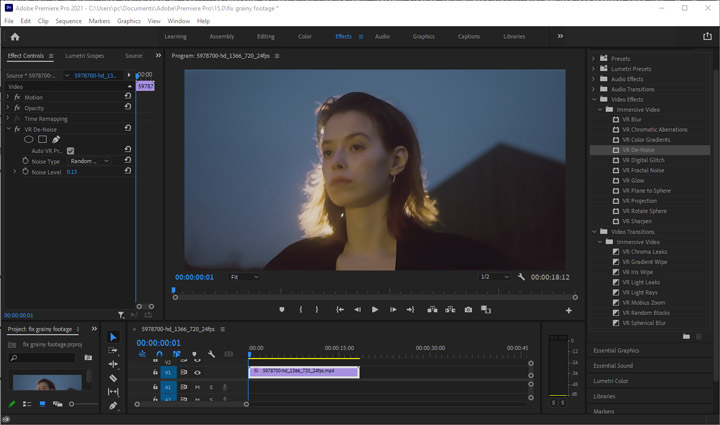Step forward one frame
Image resolution: width=720 pixels, height=425 pixels.
pyautogui.click(x=393, y=310)
